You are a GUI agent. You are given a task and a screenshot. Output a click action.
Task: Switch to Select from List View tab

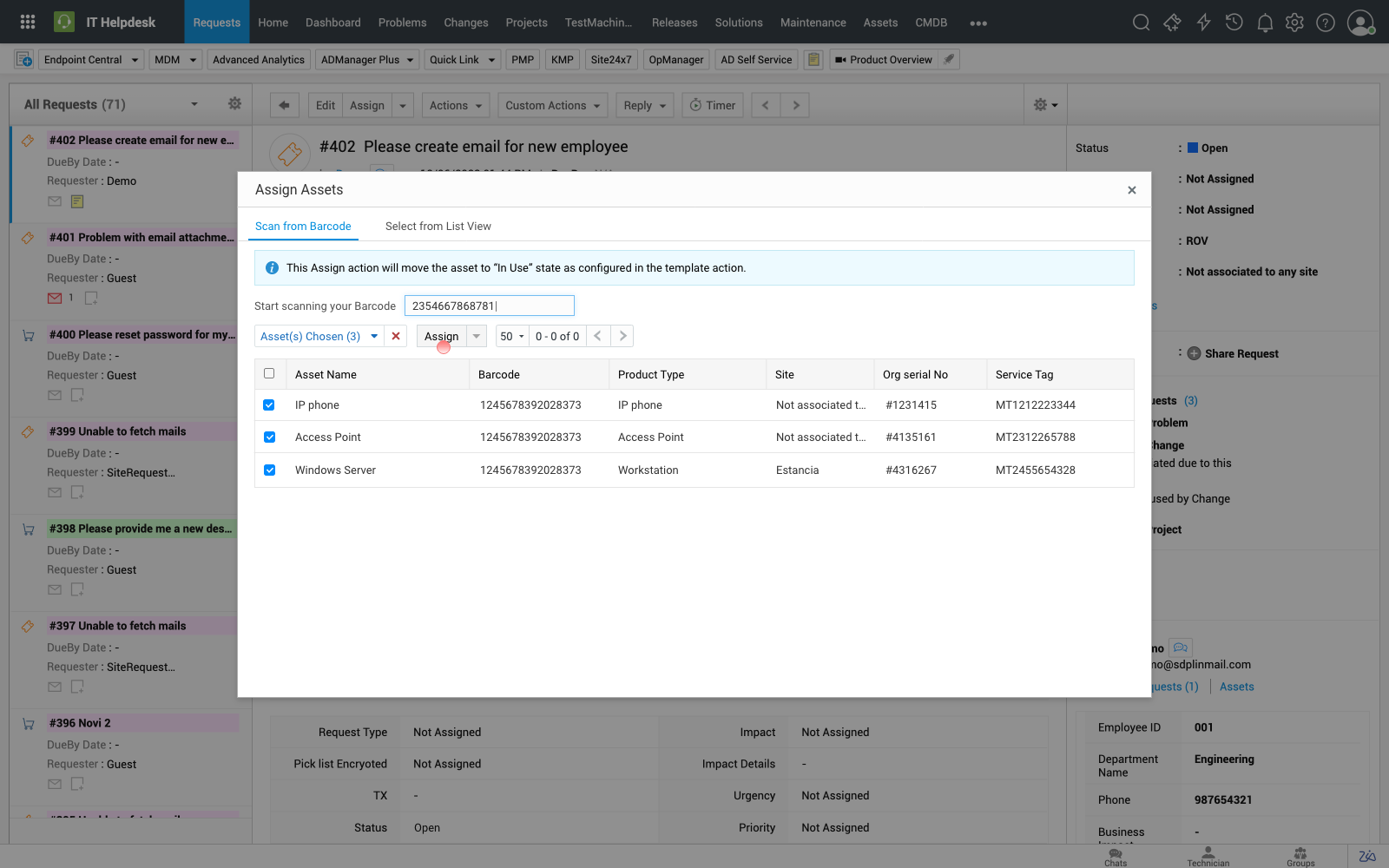tap(438, 227)
